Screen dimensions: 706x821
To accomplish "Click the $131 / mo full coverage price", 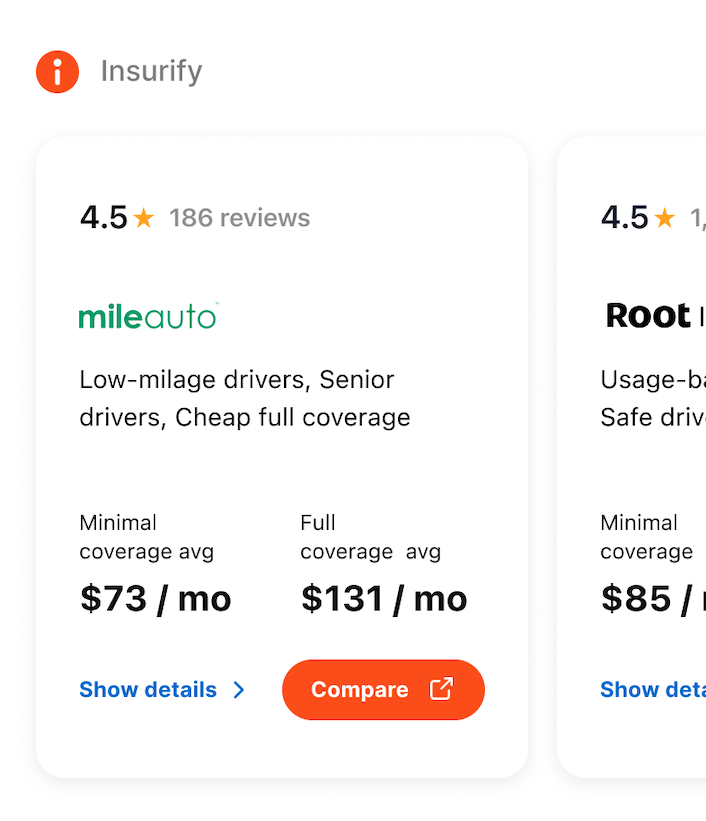I will [383, 597].
